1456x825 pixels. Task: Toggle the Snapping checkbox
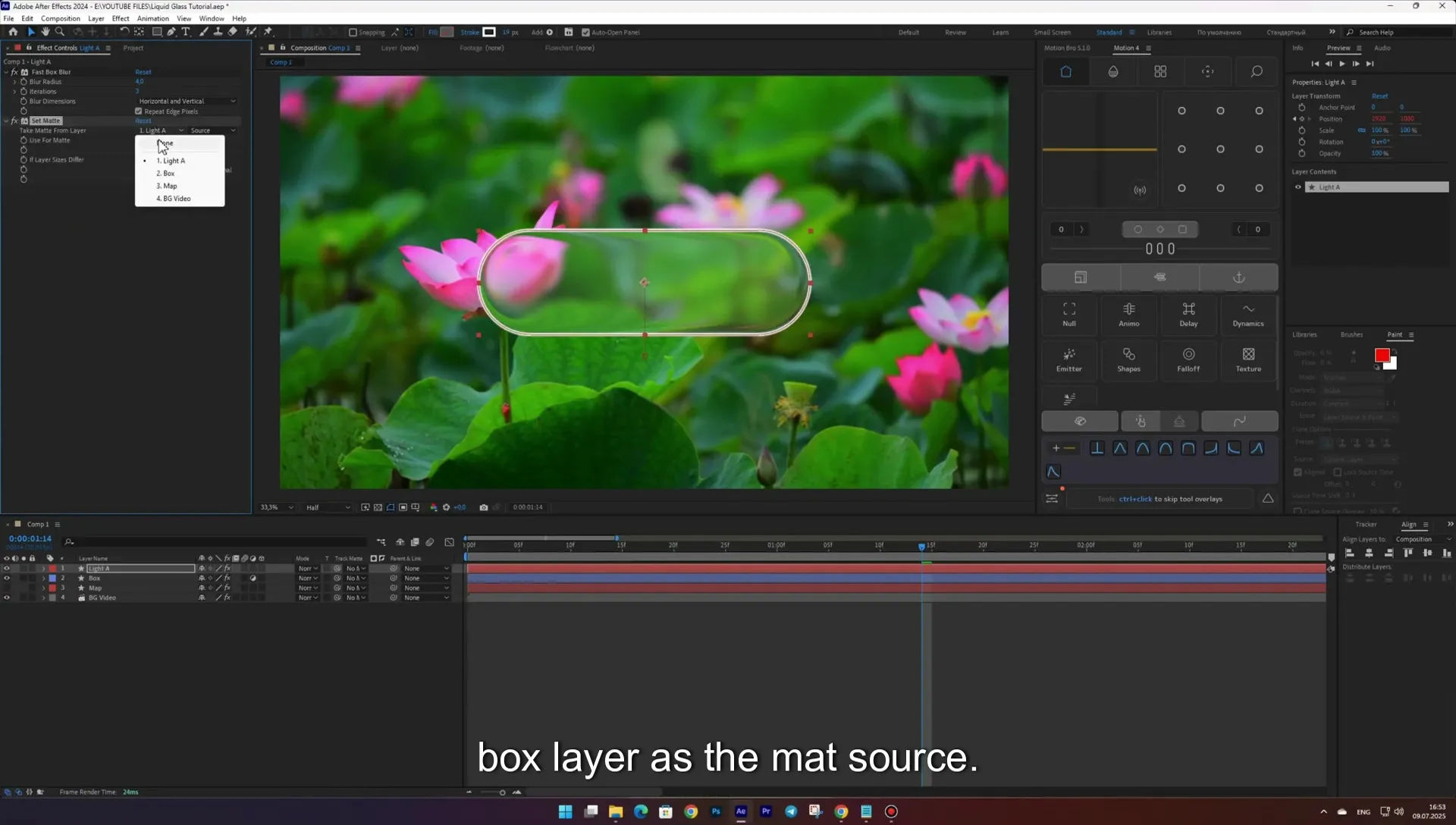click(353, 33)
